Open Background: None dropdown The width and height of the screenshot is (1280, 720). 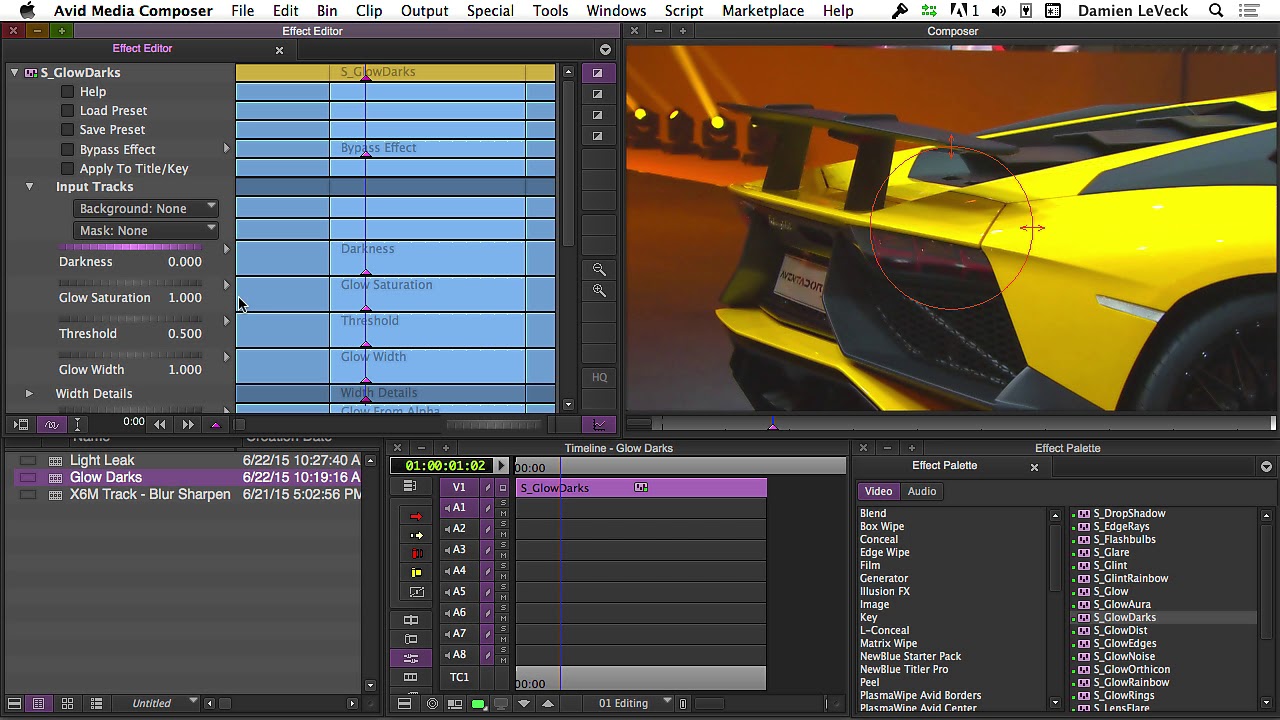tap(146, 208)
